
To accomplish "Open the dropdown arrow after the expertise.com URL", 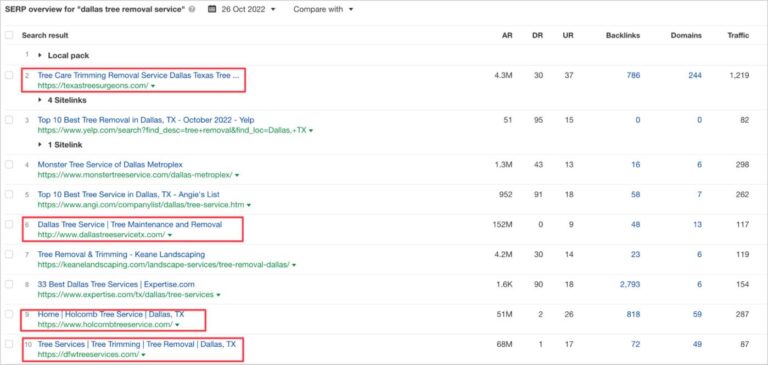I will coord(218,295).
